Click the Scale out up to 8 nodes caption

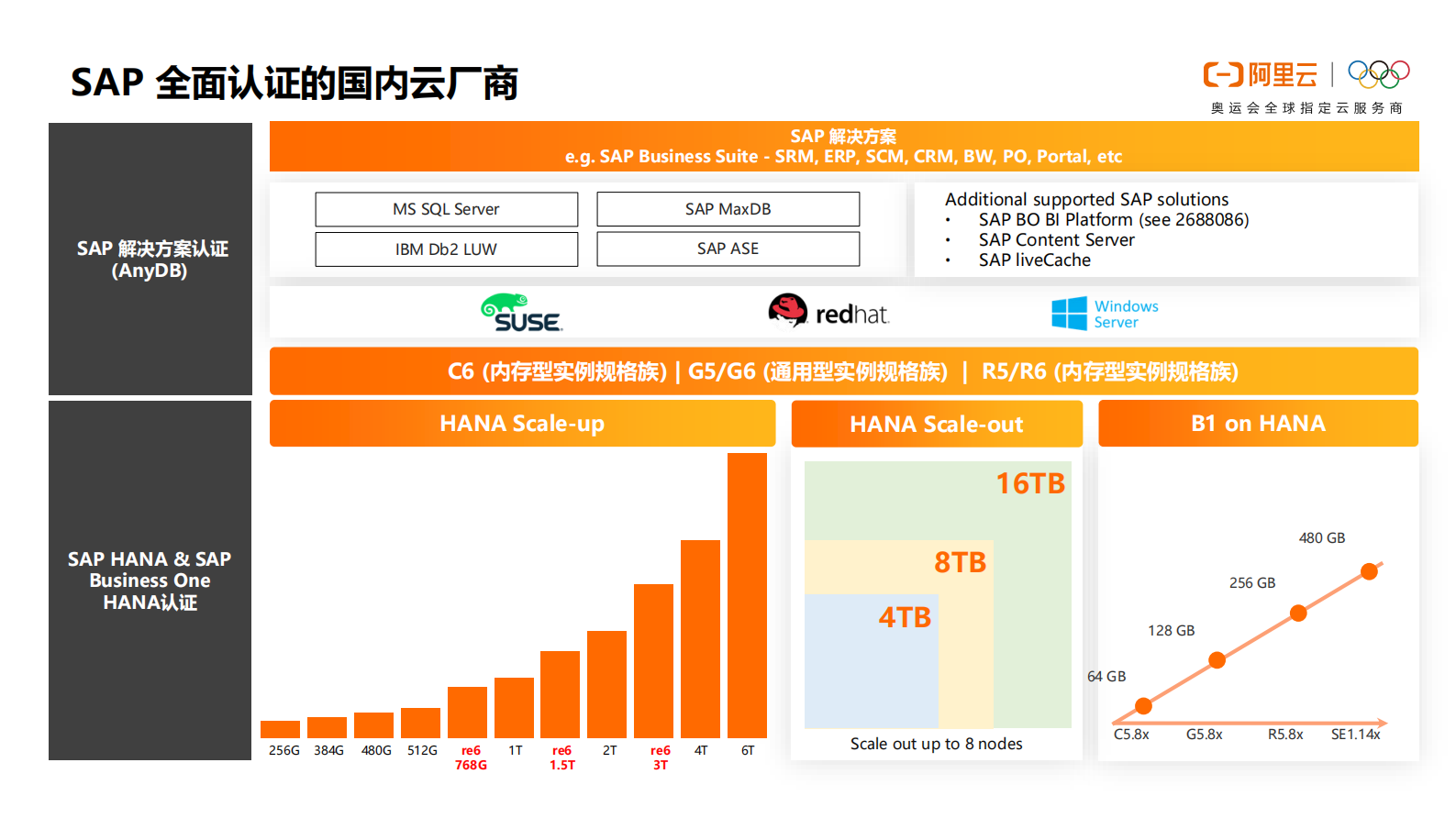(936, 744)
